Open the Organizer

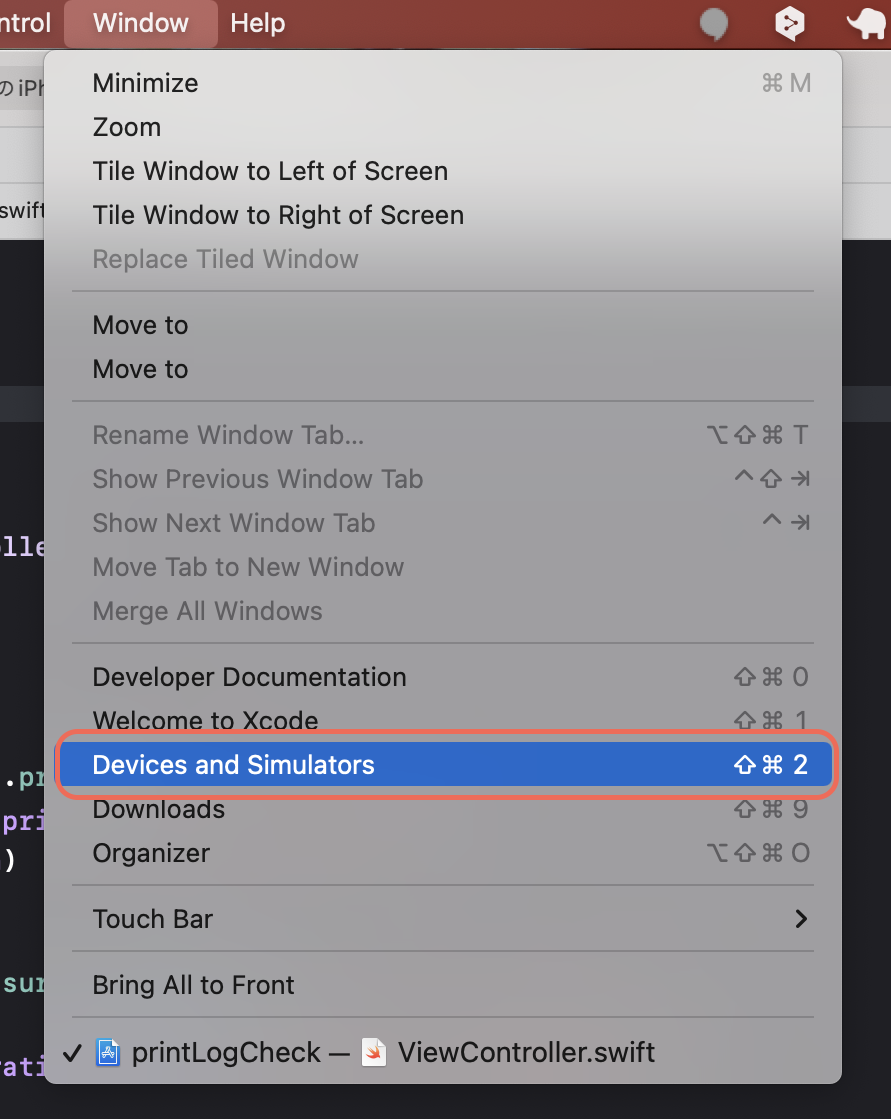point(151,853)
